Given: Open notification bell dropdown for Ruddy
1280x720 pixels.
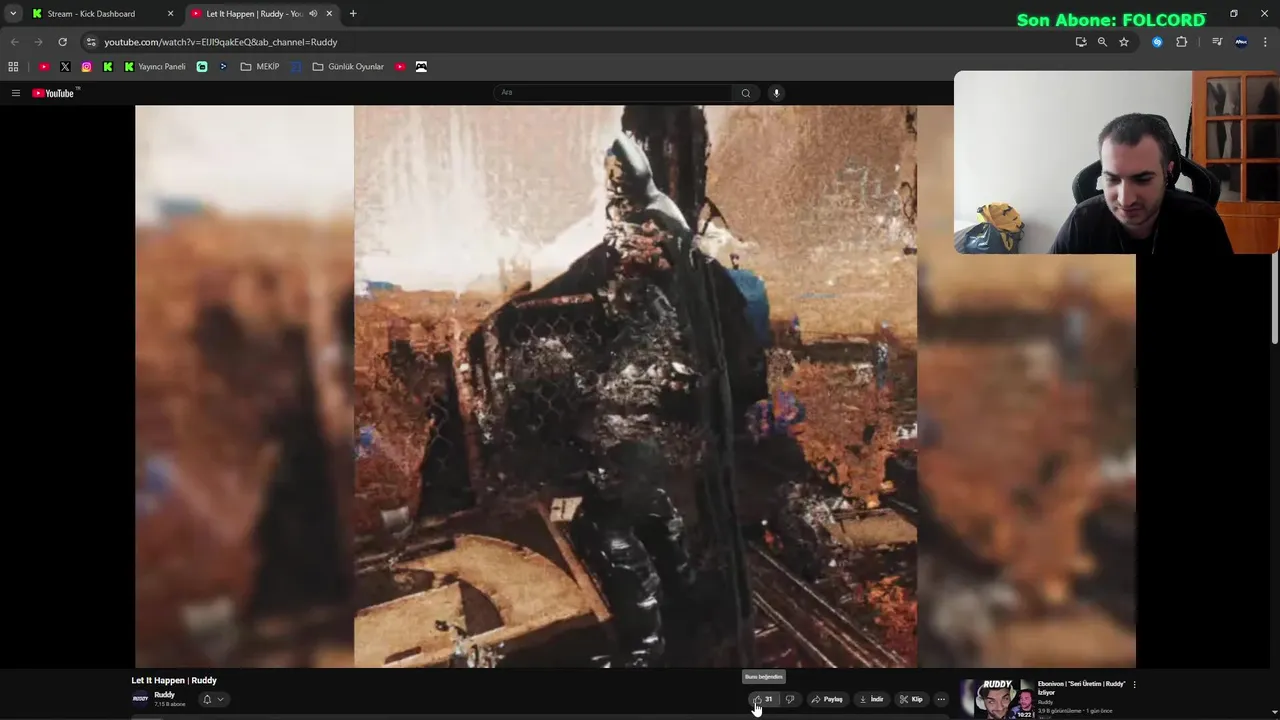Looking at the screenshot, I should [x=213, y=699].
